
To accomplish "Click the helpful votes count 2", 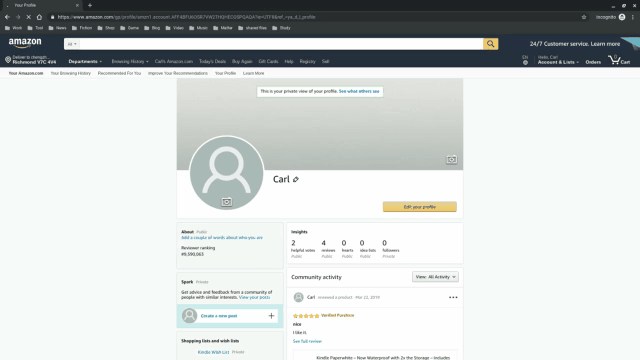I will [293, 243].
